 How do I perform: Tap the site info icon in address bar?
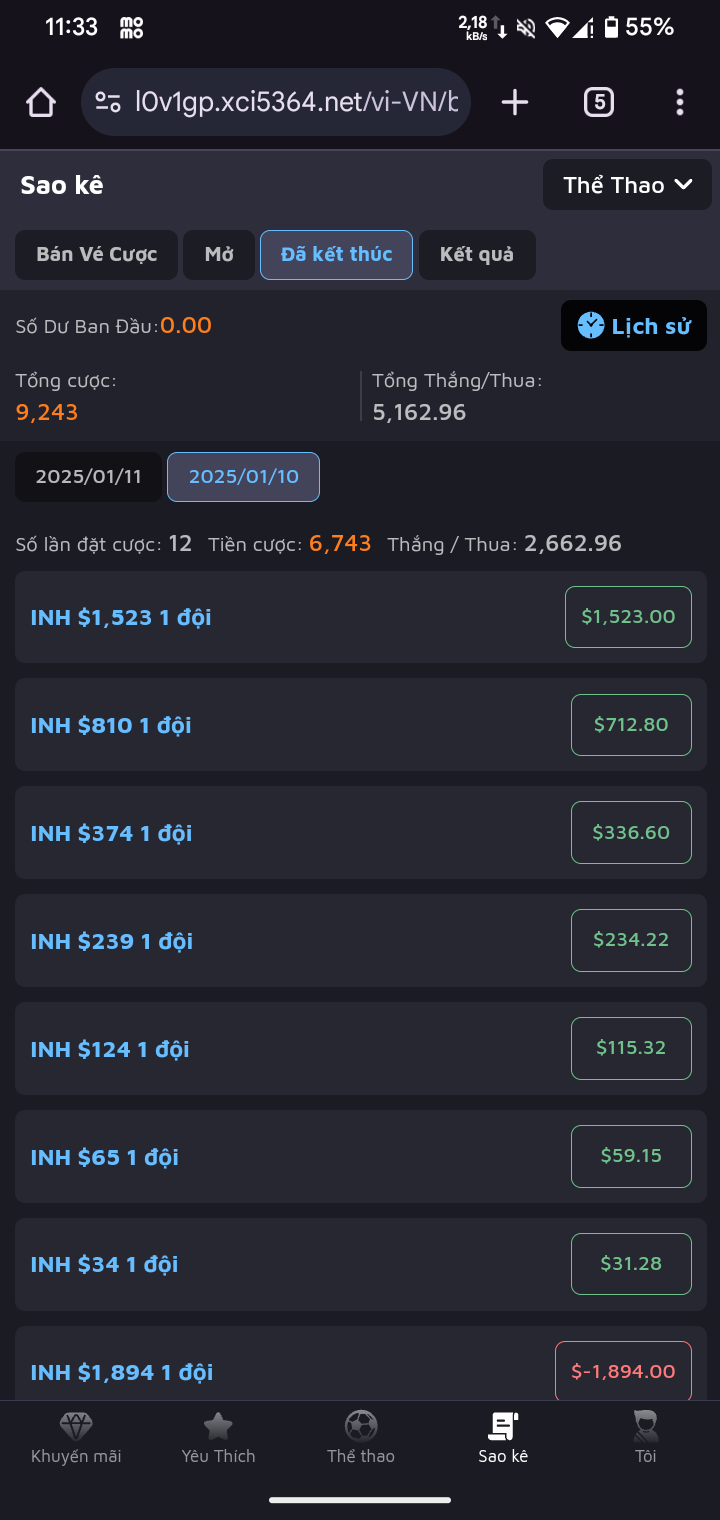tap(108, 102)
